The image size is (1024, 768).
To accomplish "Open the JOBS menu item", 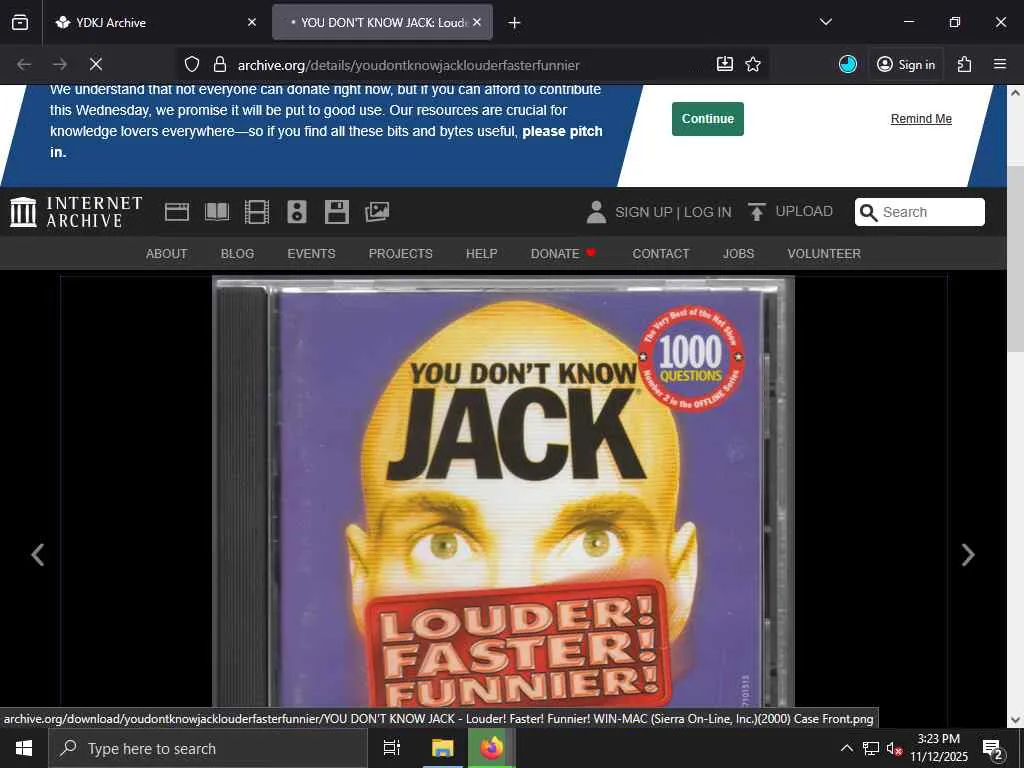I will point(738,253).
